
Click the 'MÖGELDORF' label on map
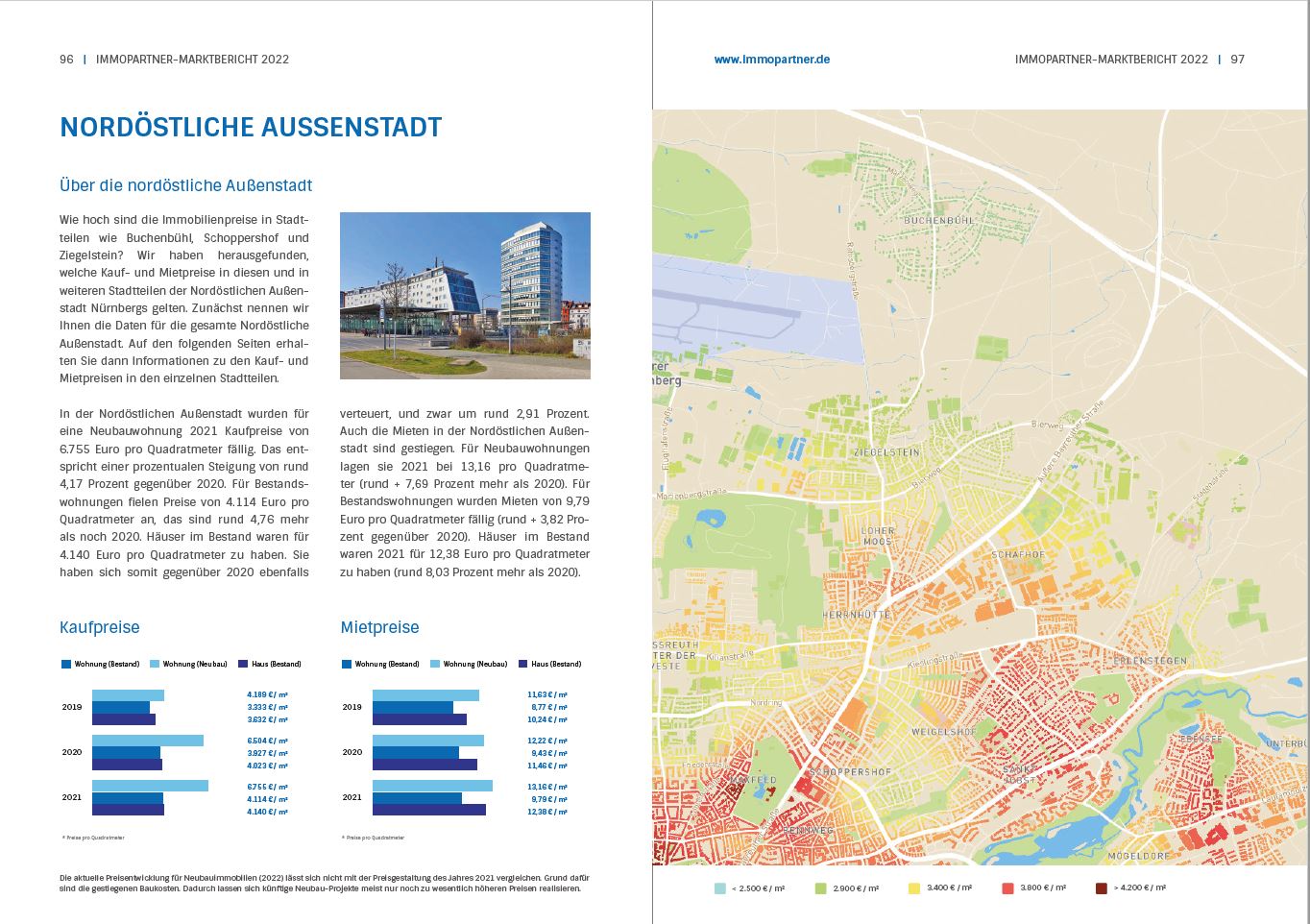point(1139,855)
